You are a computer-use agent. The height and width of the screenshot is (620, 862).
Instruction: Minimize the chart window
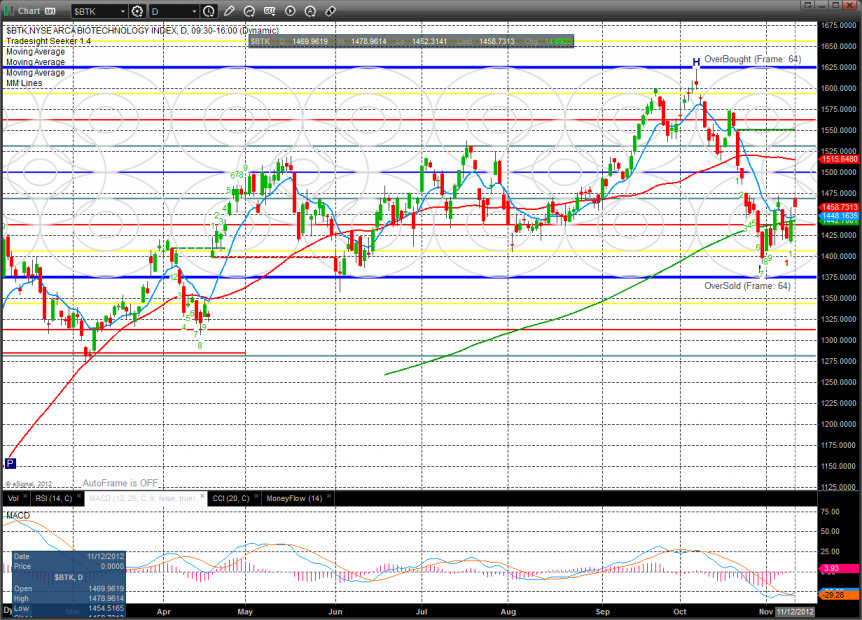821,5
